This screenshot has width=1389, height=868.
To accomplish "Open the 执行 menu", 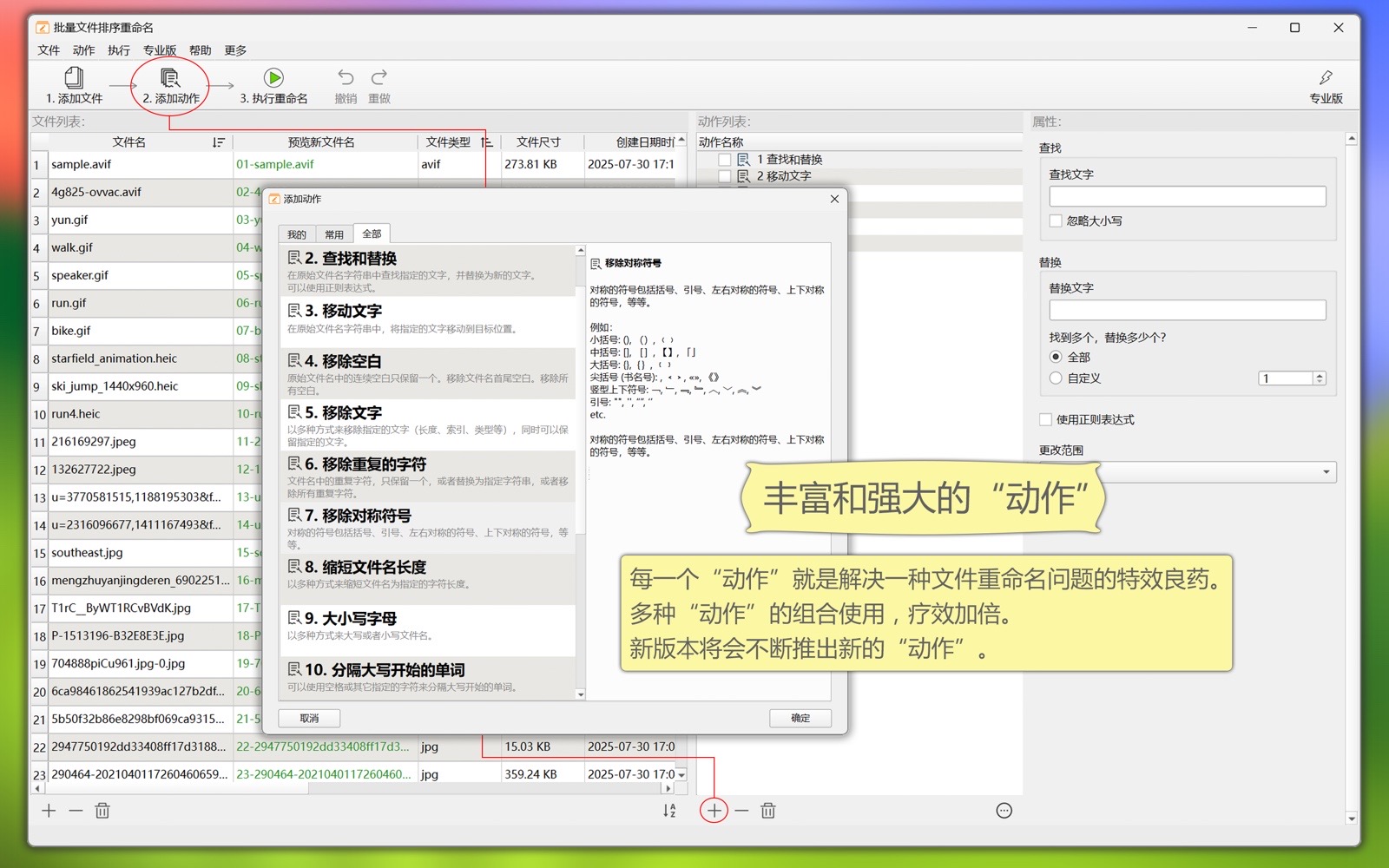I will point(119,50).
